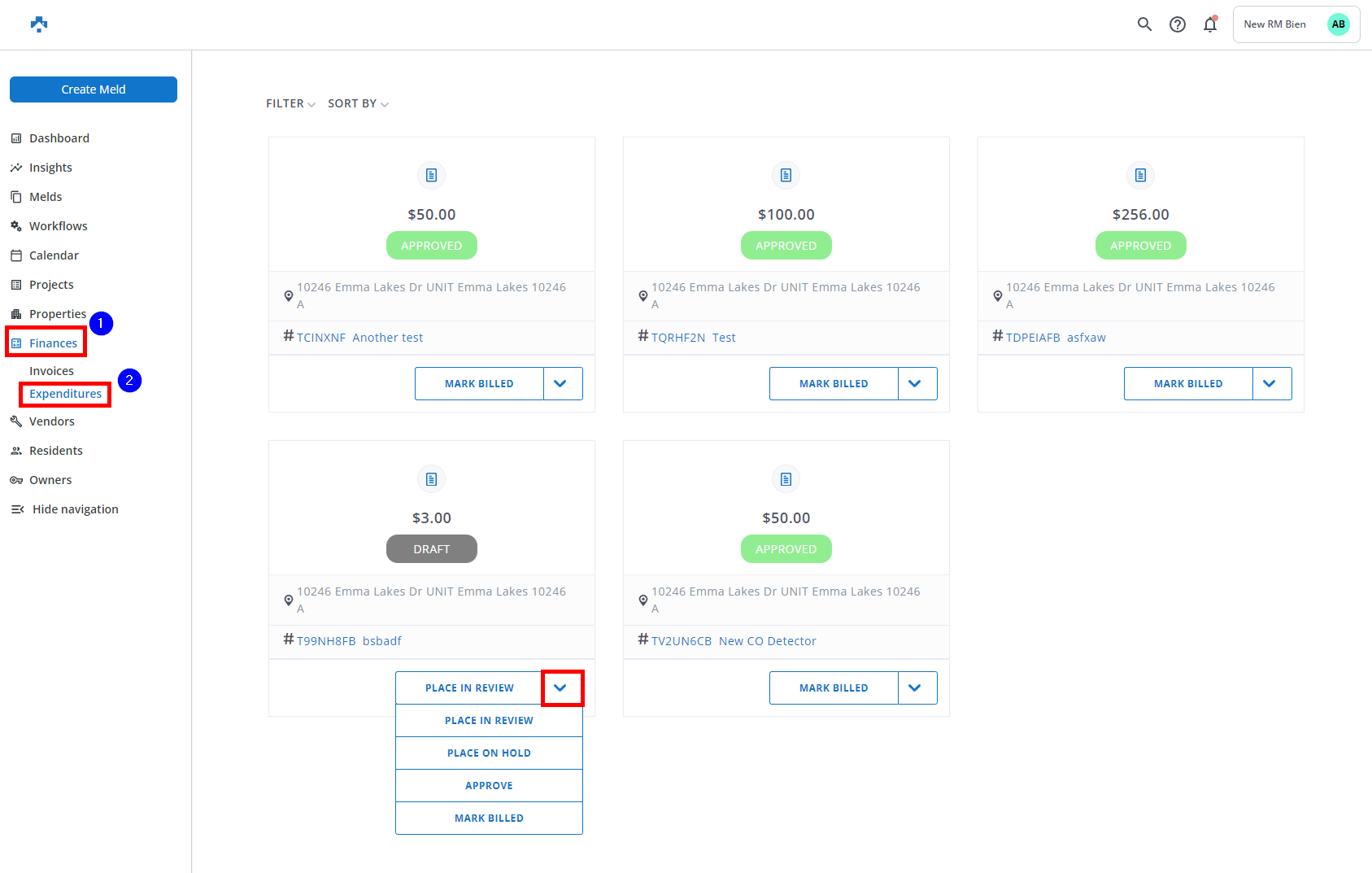The height and width of the screenshot is (873, 1372).
Task: Mark the $50.00 TCINXNF expenditure billed
Action: pos(479,384)
